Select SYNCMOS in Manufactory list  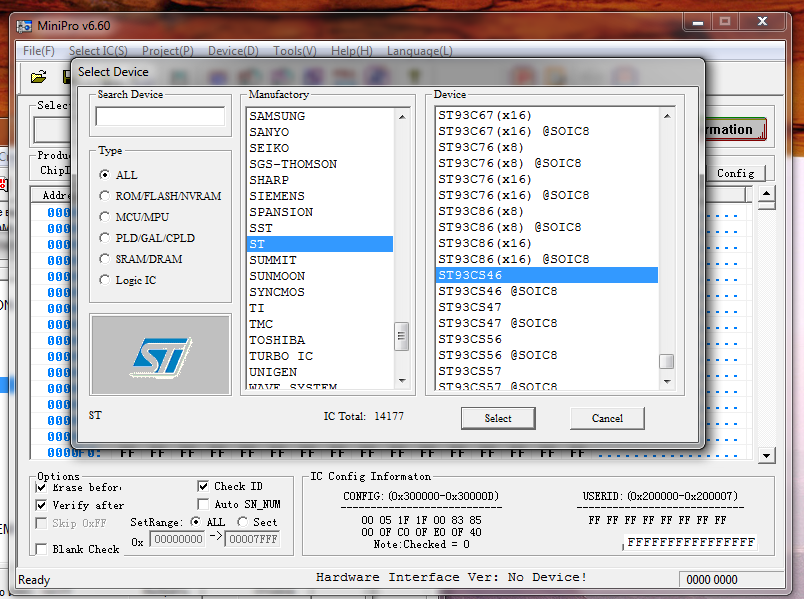point(320,292)
